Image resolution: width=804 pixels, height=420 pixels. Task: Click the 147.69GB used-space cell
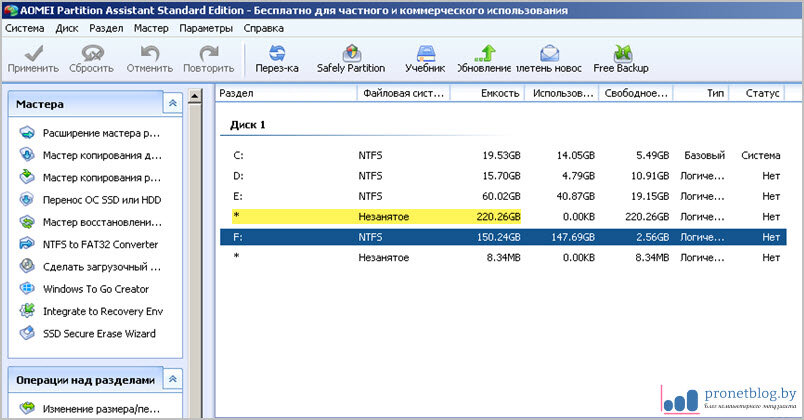[573, 237]
